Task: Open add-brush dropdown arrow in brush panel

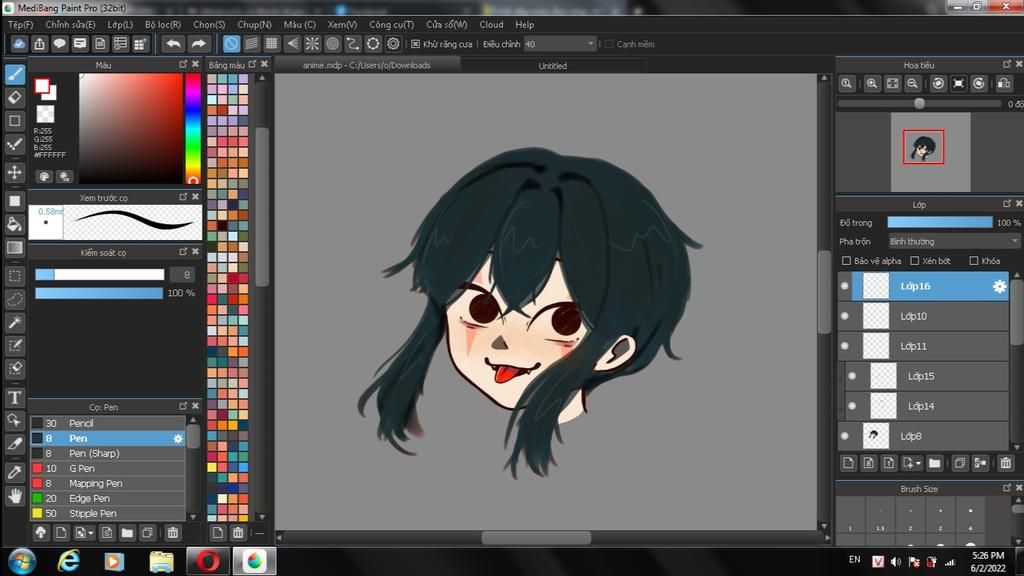Action: click(90, 533)
